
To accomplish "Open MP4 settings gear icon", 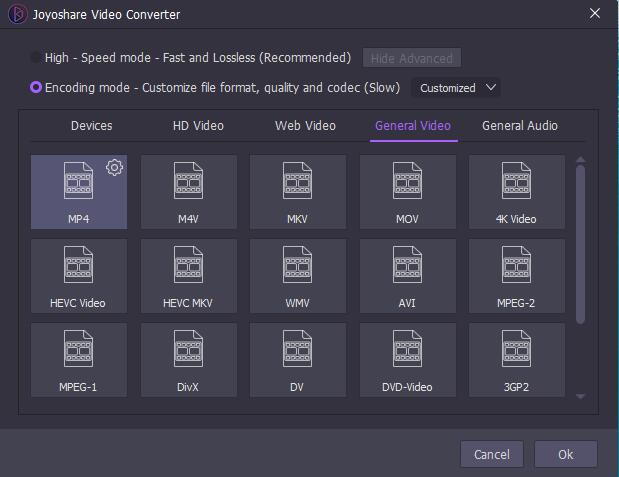I will [114, 168].
